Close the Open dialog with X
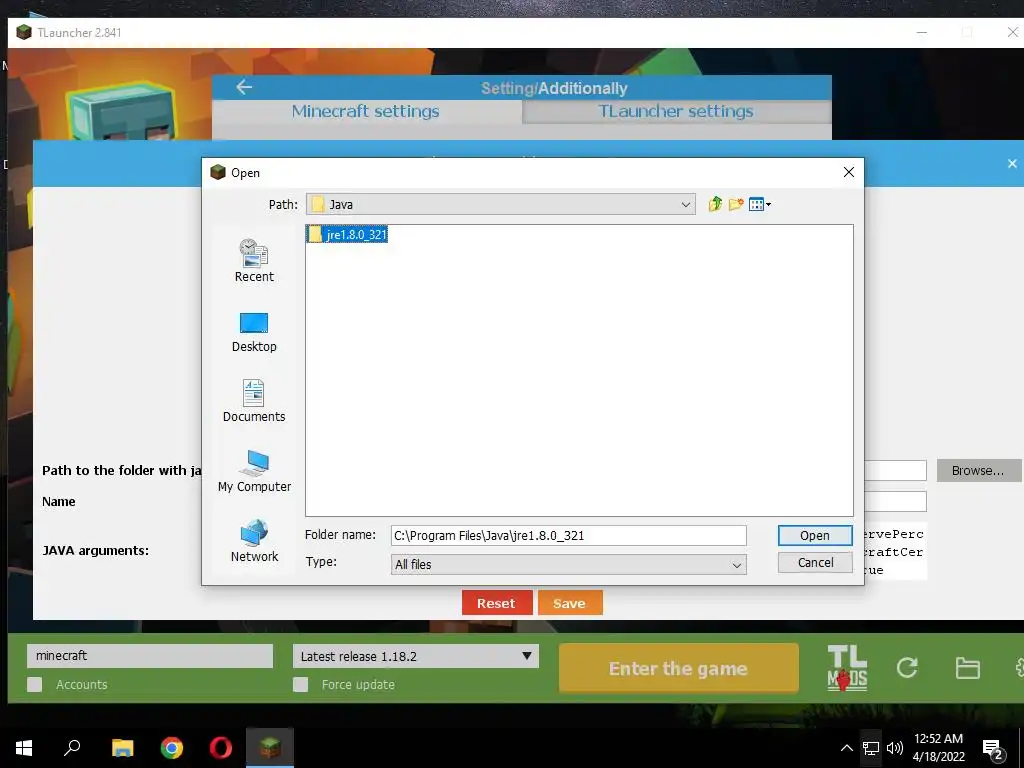This screenshot has width=1024, height=768. 849,172
